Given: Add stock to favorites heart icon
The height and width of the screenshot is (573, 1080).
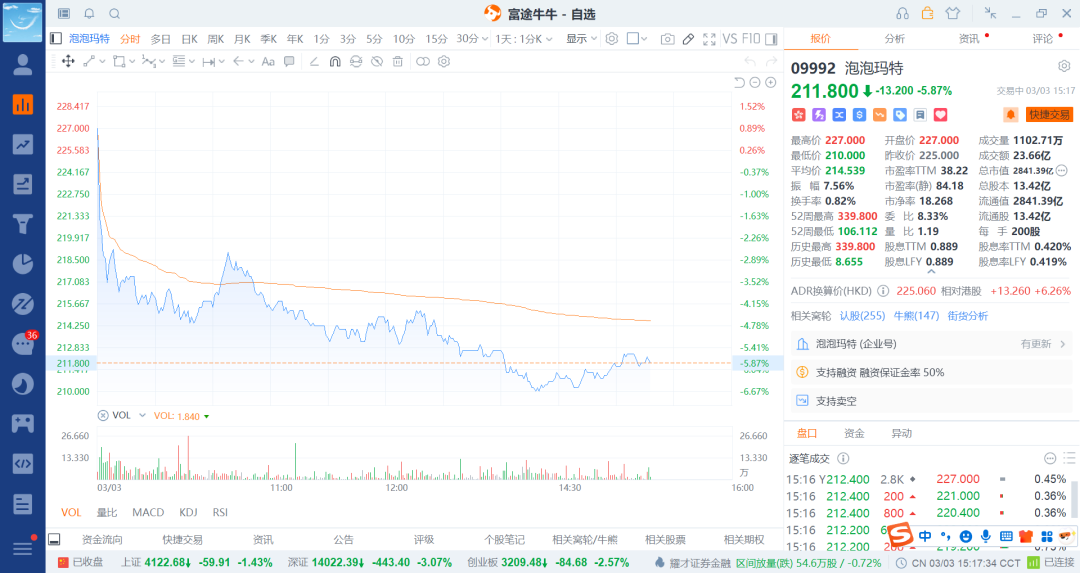Looking at the screenshot, I should tap(941, 115).
